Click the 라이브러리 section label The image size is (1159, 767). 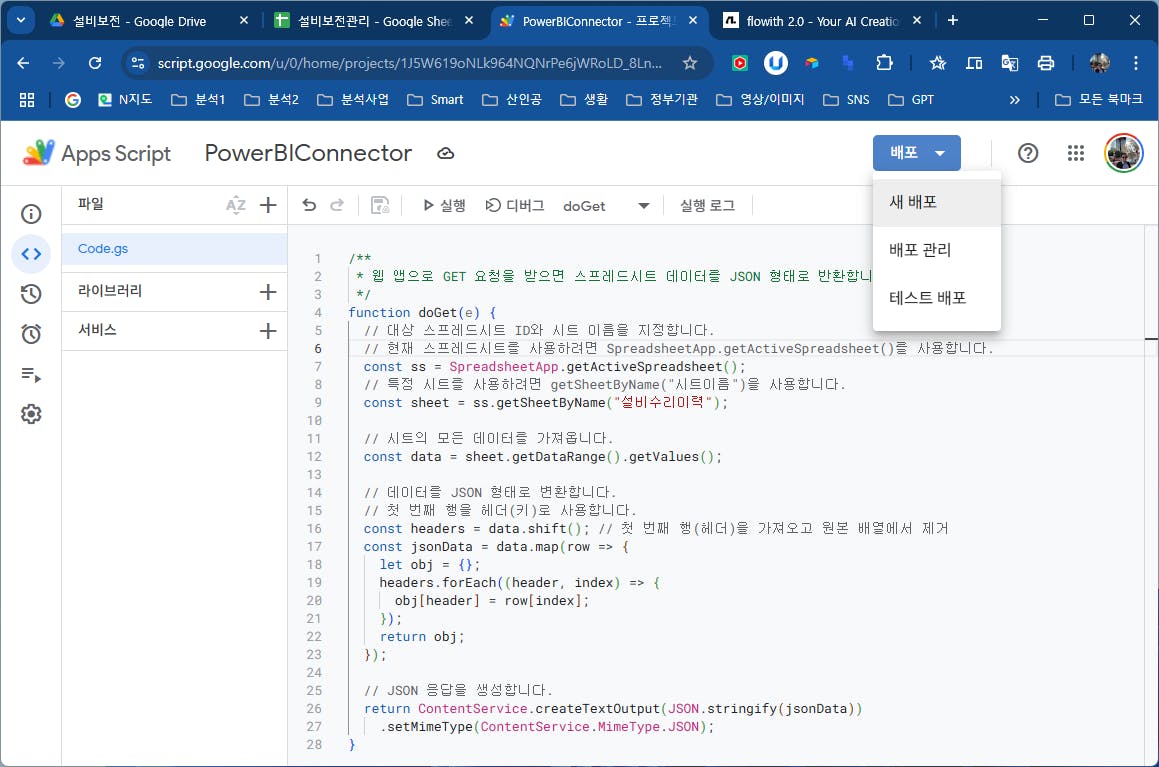coord(110,291)
